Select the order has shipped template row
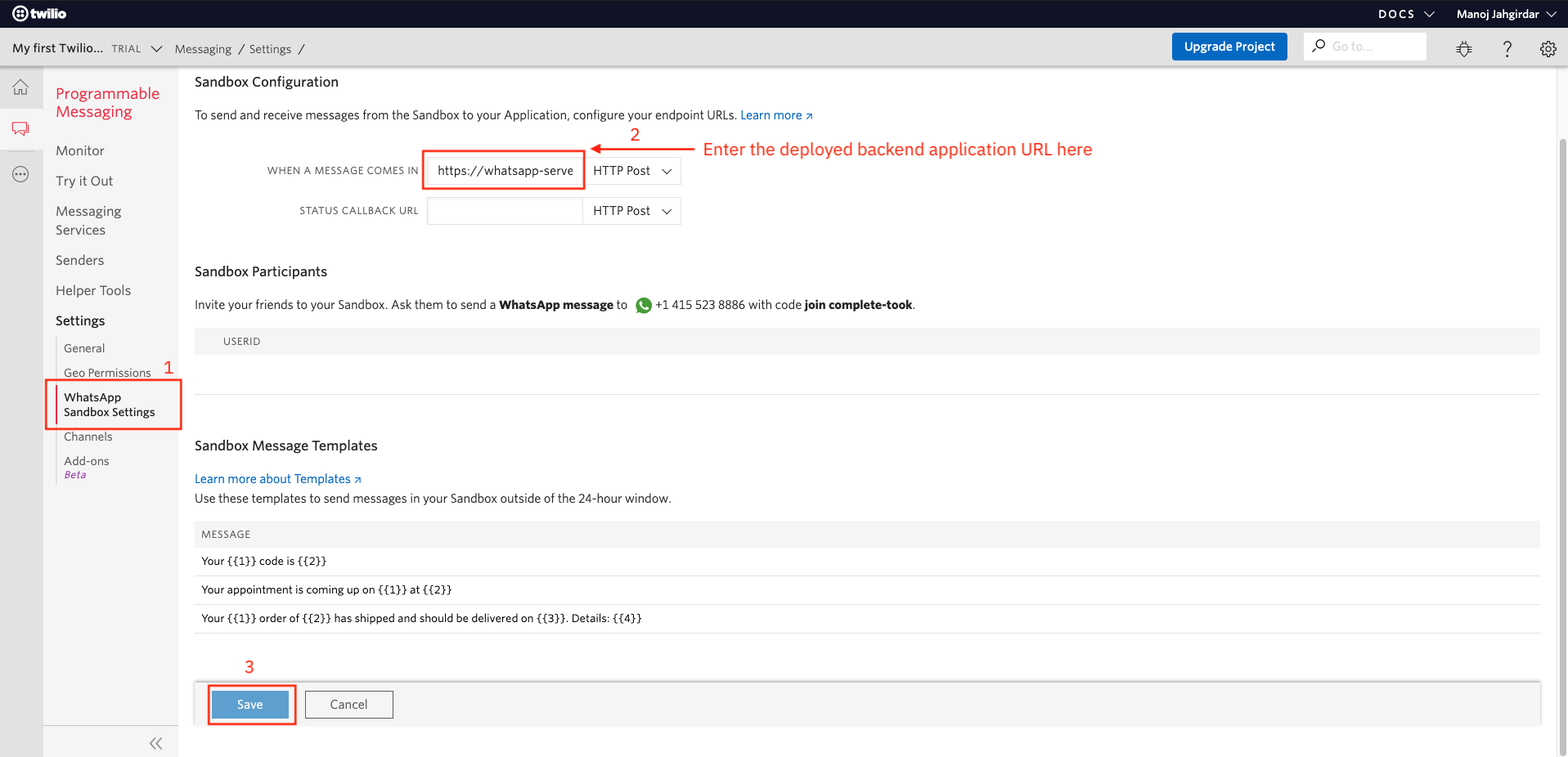Screen dimensions: 1568x757 pos(867,619)
